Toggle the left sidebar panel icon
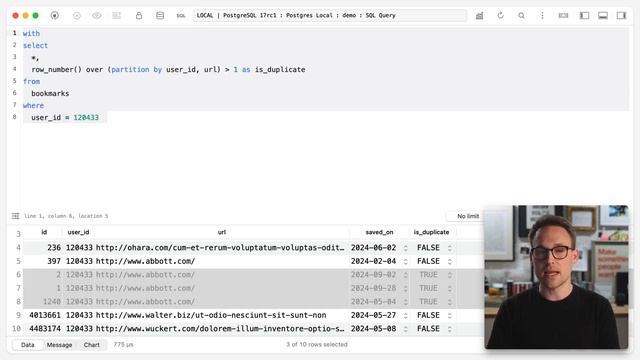The image size is (640, 360). (584, 16)
